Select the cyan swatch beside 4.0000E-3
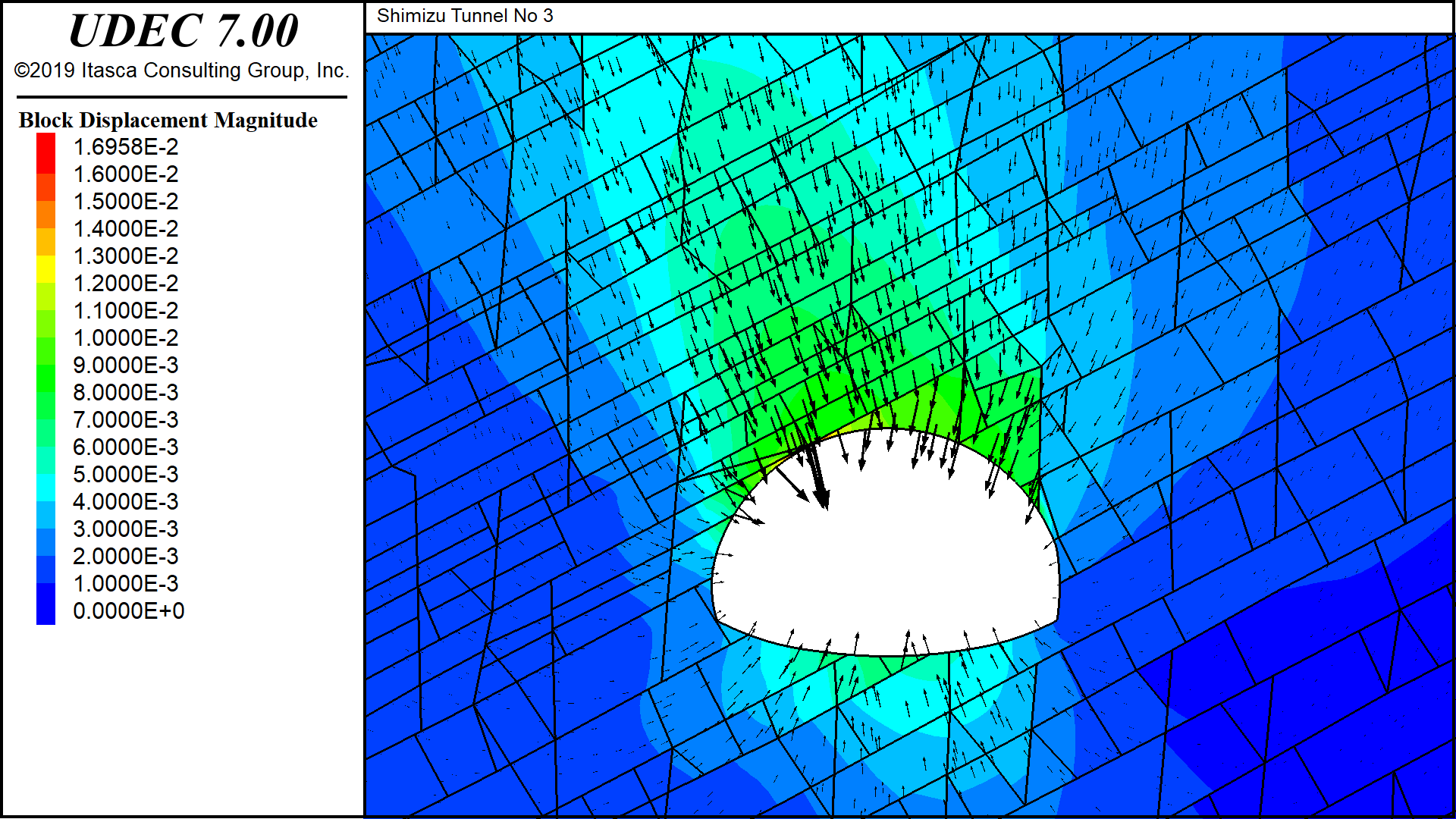 (45, 488)
